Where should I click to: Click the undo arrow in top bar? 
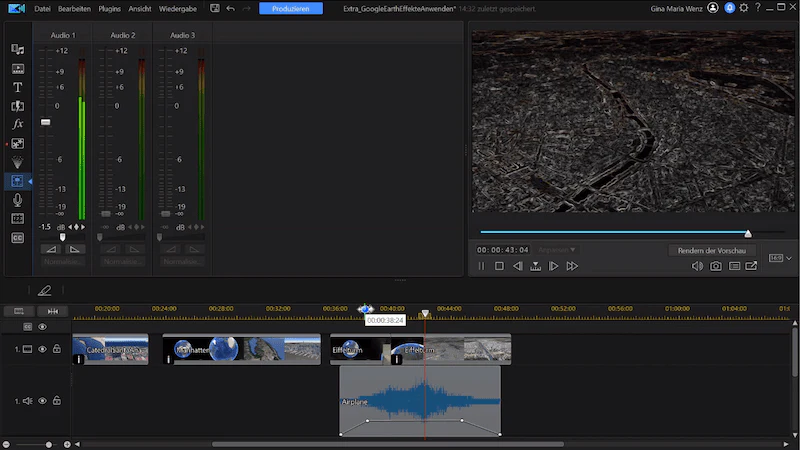pos(231,8)
